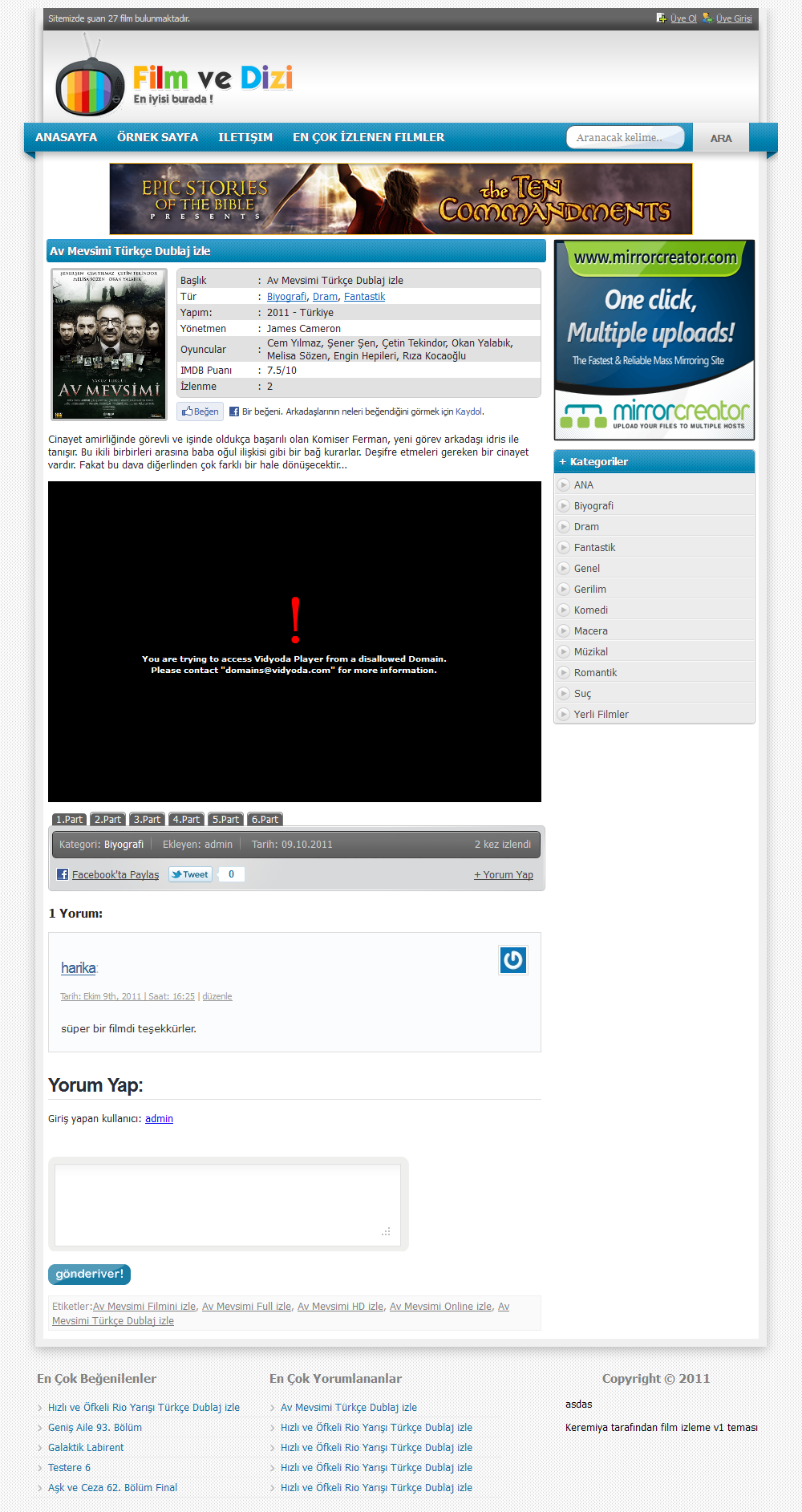The width and height of the screenshot is (802, 1512).
Task: Submit the comment with gönderiver! button
Action: pos(89,1274)
